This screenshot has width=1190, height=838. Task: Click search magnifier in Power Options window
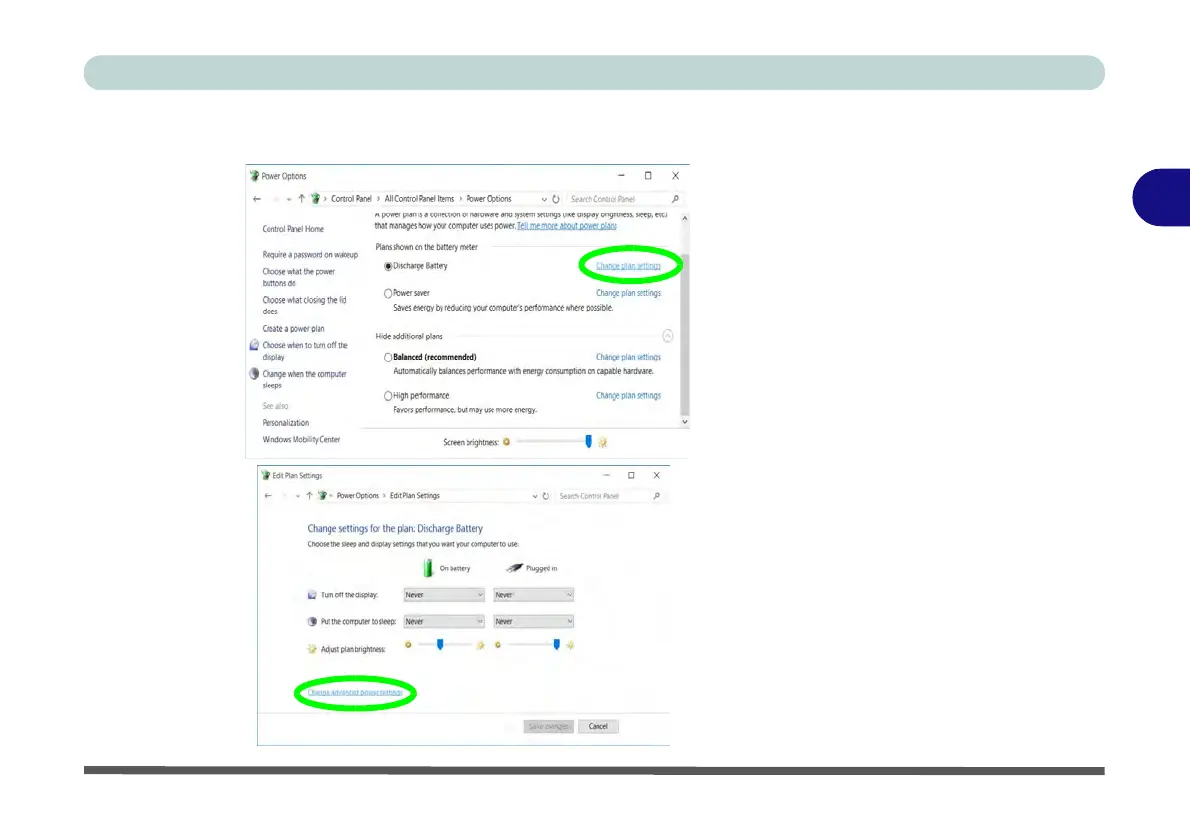(x=675, y=199)
